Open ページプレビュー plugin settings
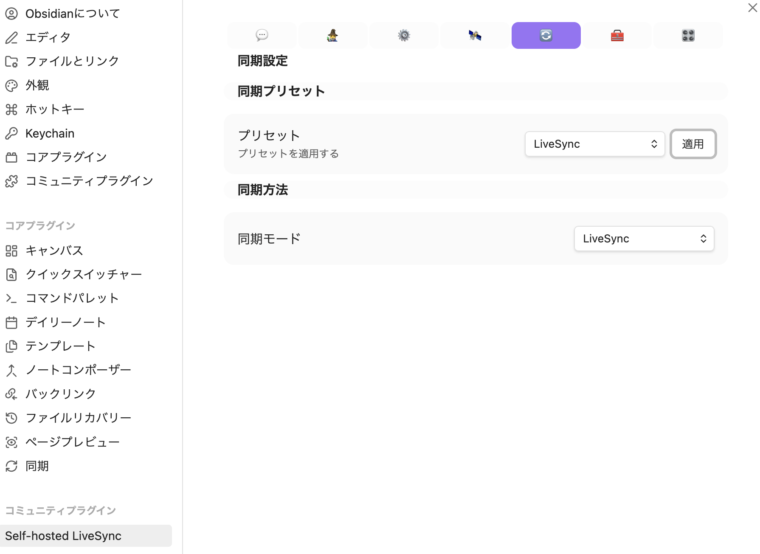760x554 pixels. click(x=72, y=442)
